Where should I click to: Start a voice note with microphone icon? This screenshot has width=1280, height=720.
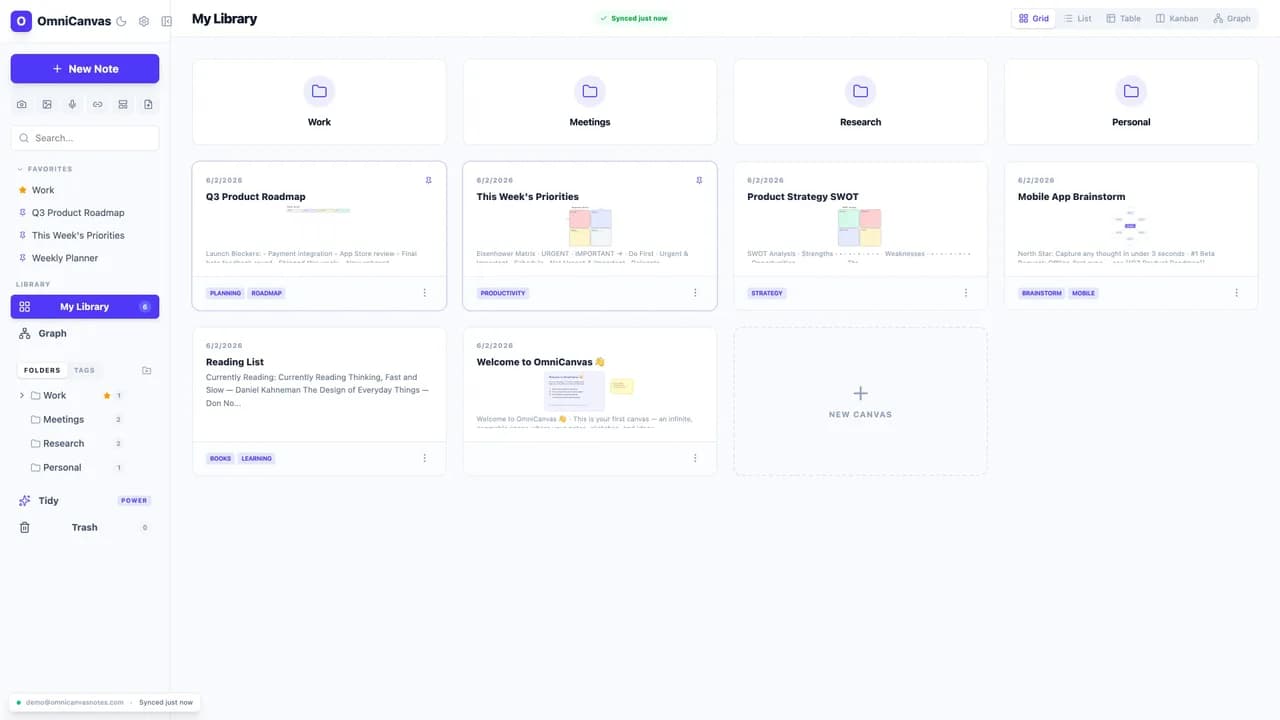72,104
